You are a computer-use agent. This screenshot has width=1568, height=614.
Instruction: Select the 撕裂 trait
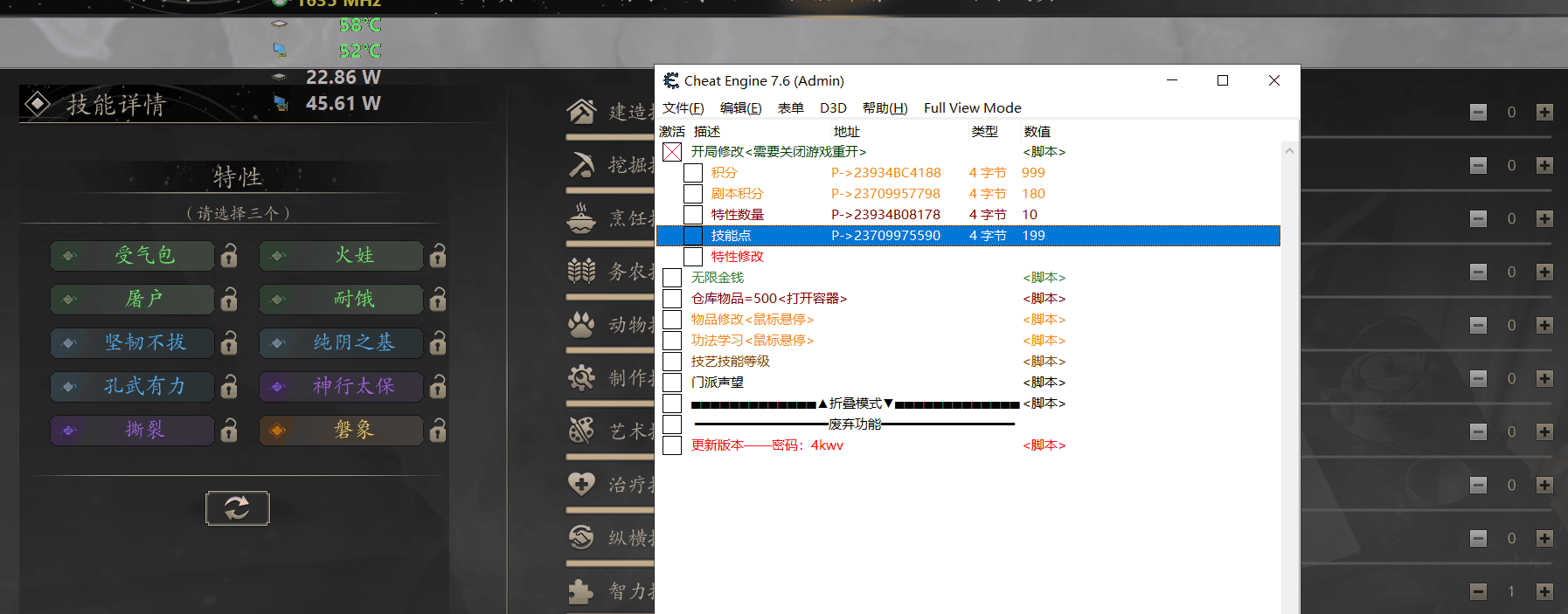132,430
